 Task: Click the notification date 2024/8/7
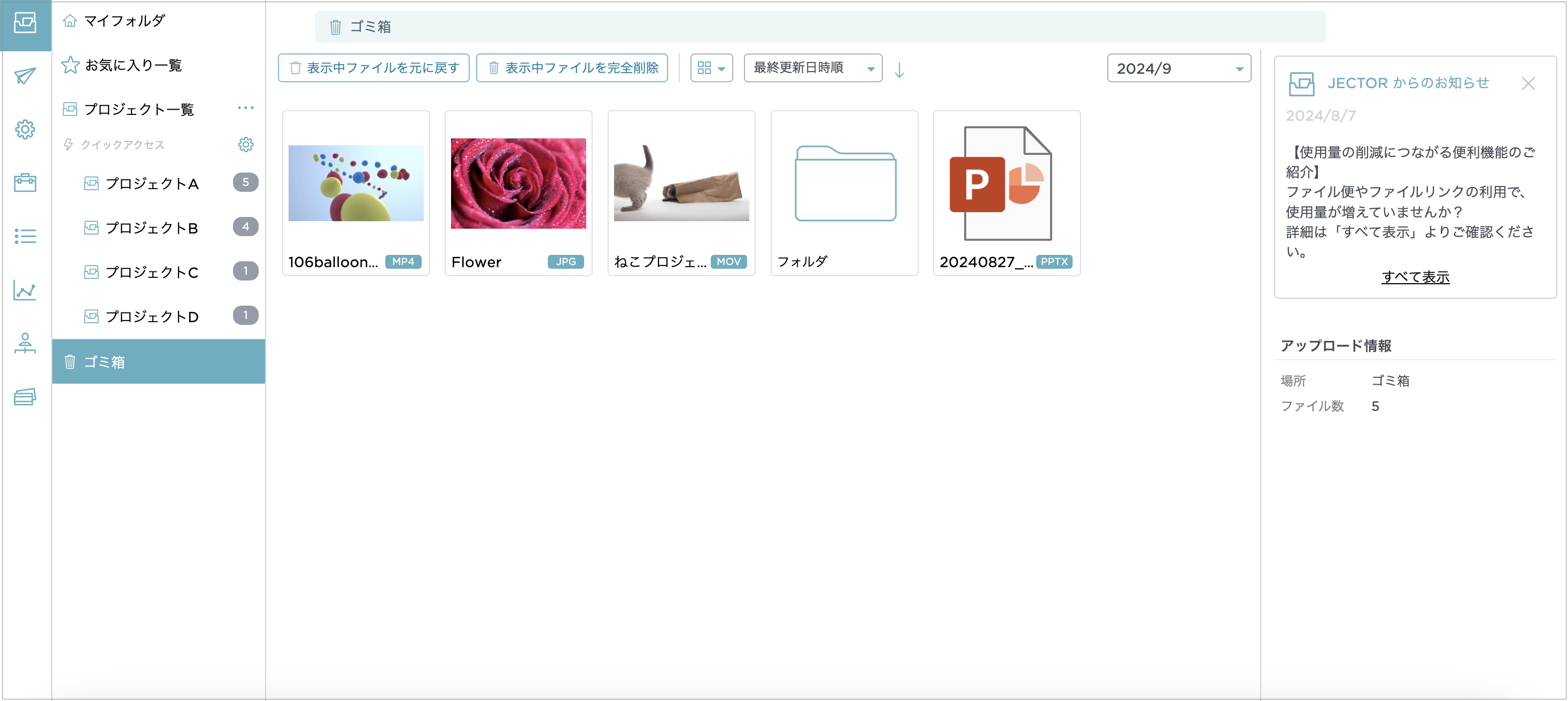pos(1320,115)
